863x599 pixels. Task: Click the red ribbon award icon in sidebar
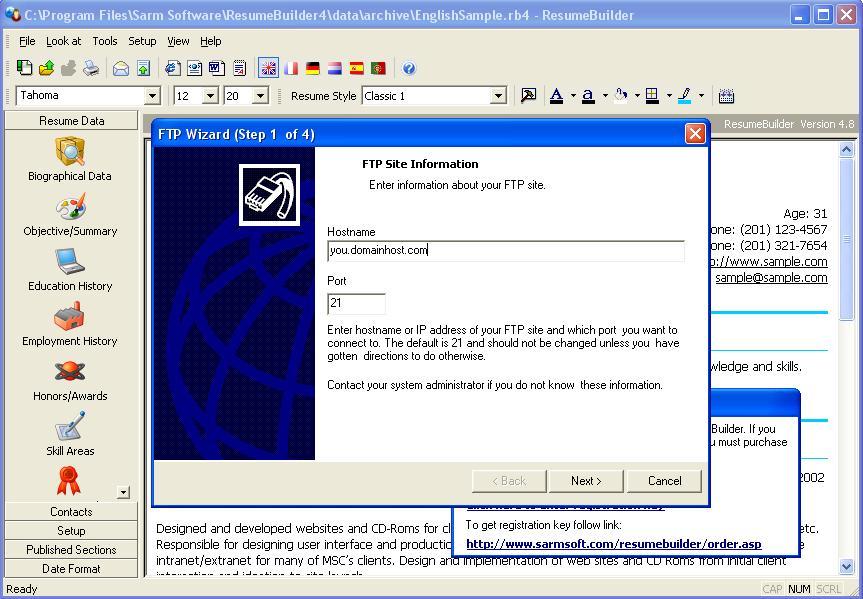point(69,481)
